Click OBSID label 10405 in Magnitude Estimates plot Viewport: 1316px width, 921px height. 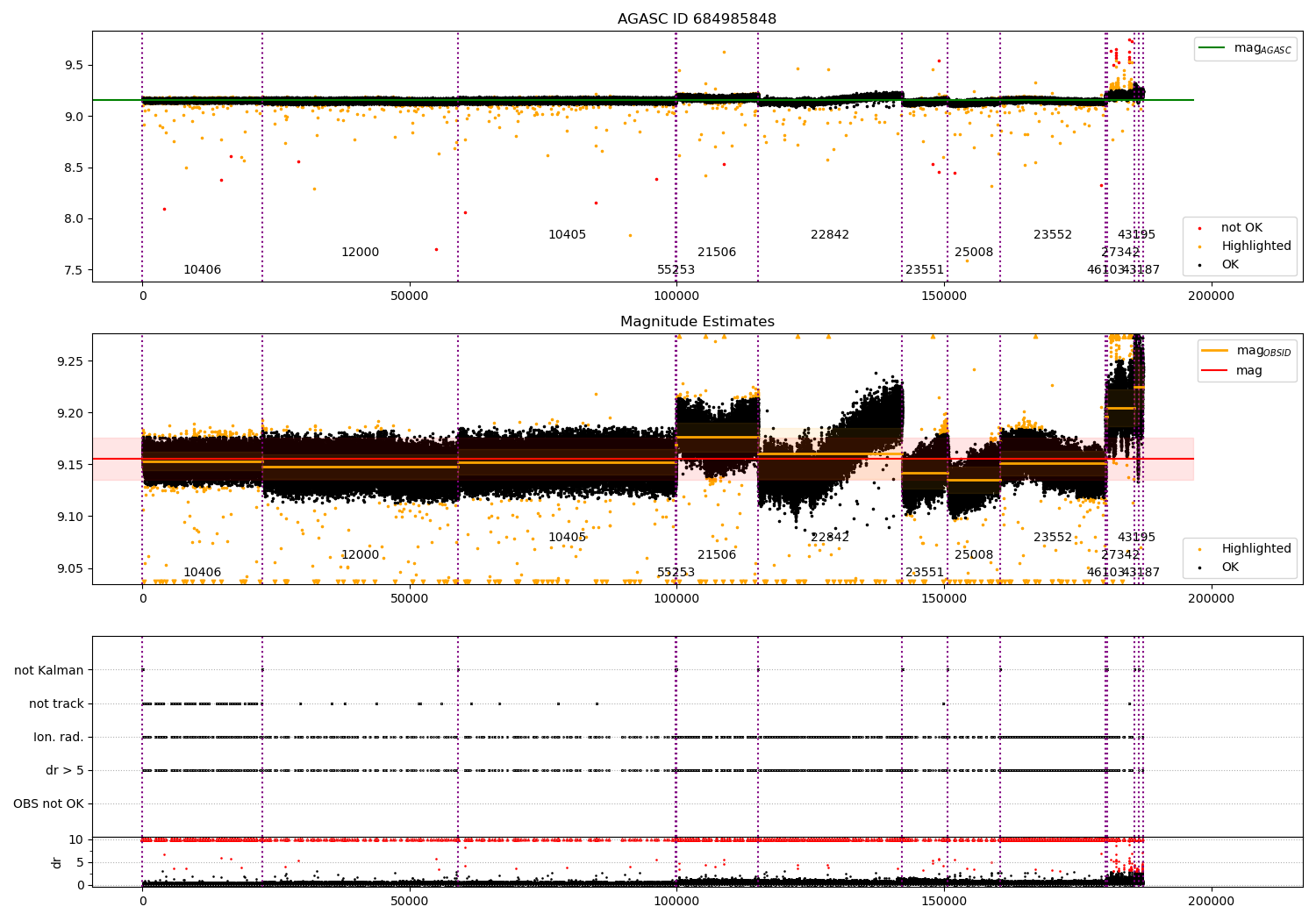pos(568,538)
